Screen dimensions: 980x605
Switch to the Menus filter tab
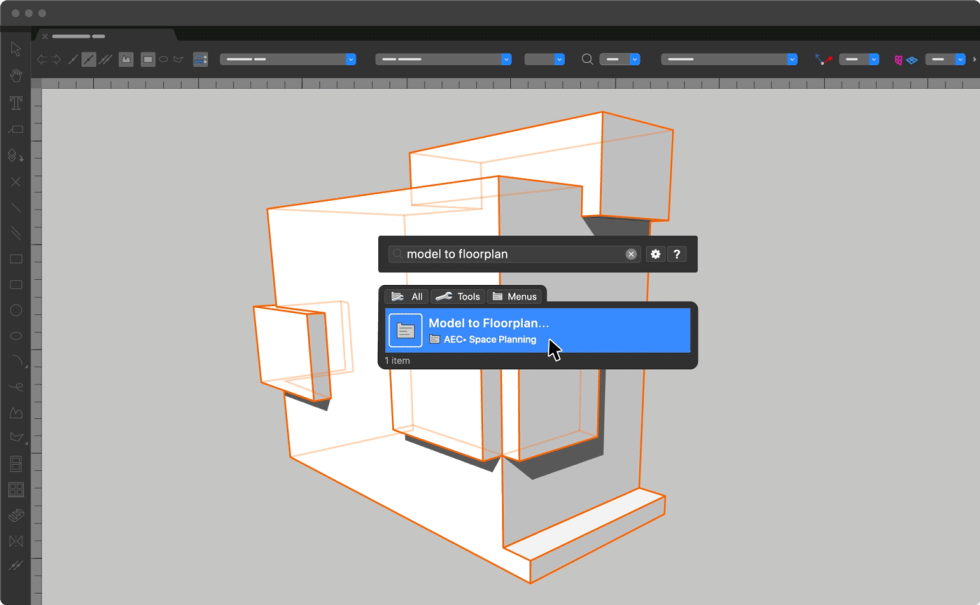pos(515,296)
